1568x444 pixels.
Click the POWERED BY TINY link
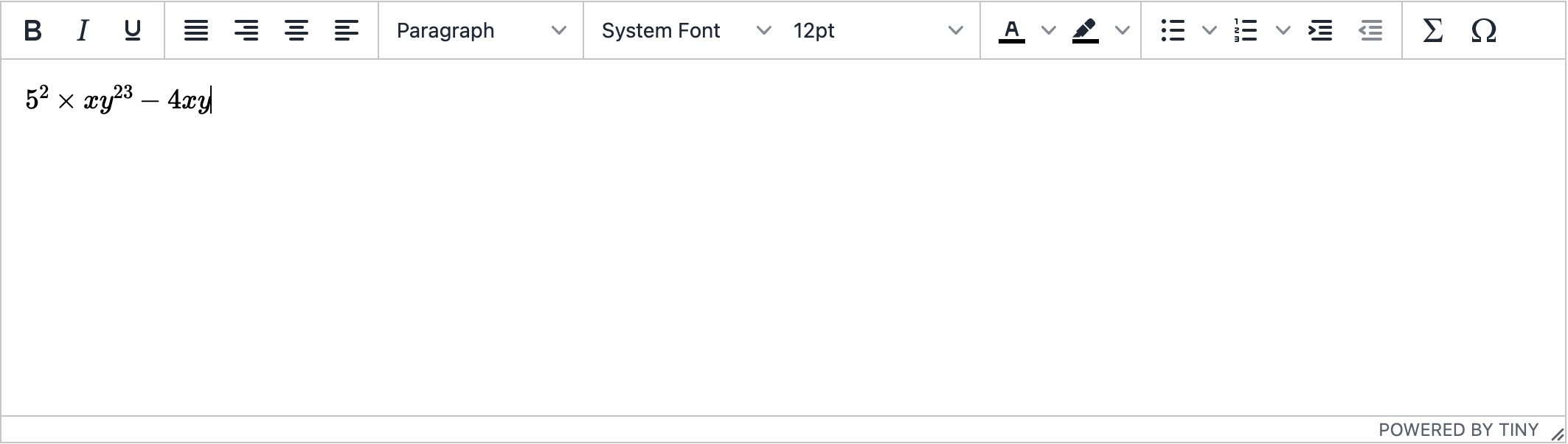coord(1458,430)
